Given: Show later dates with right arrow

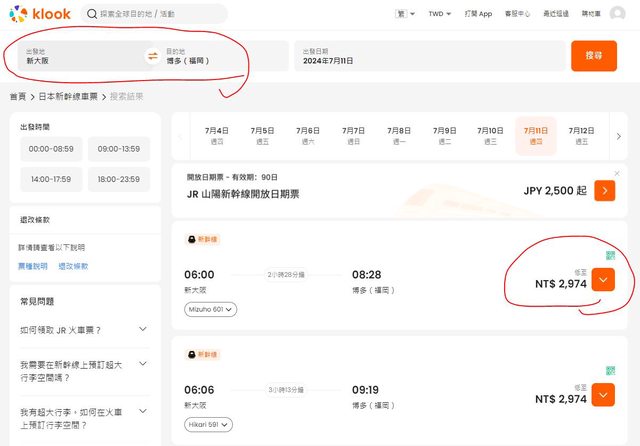Looking at the screenshot, I should click(x=618, y=136).
